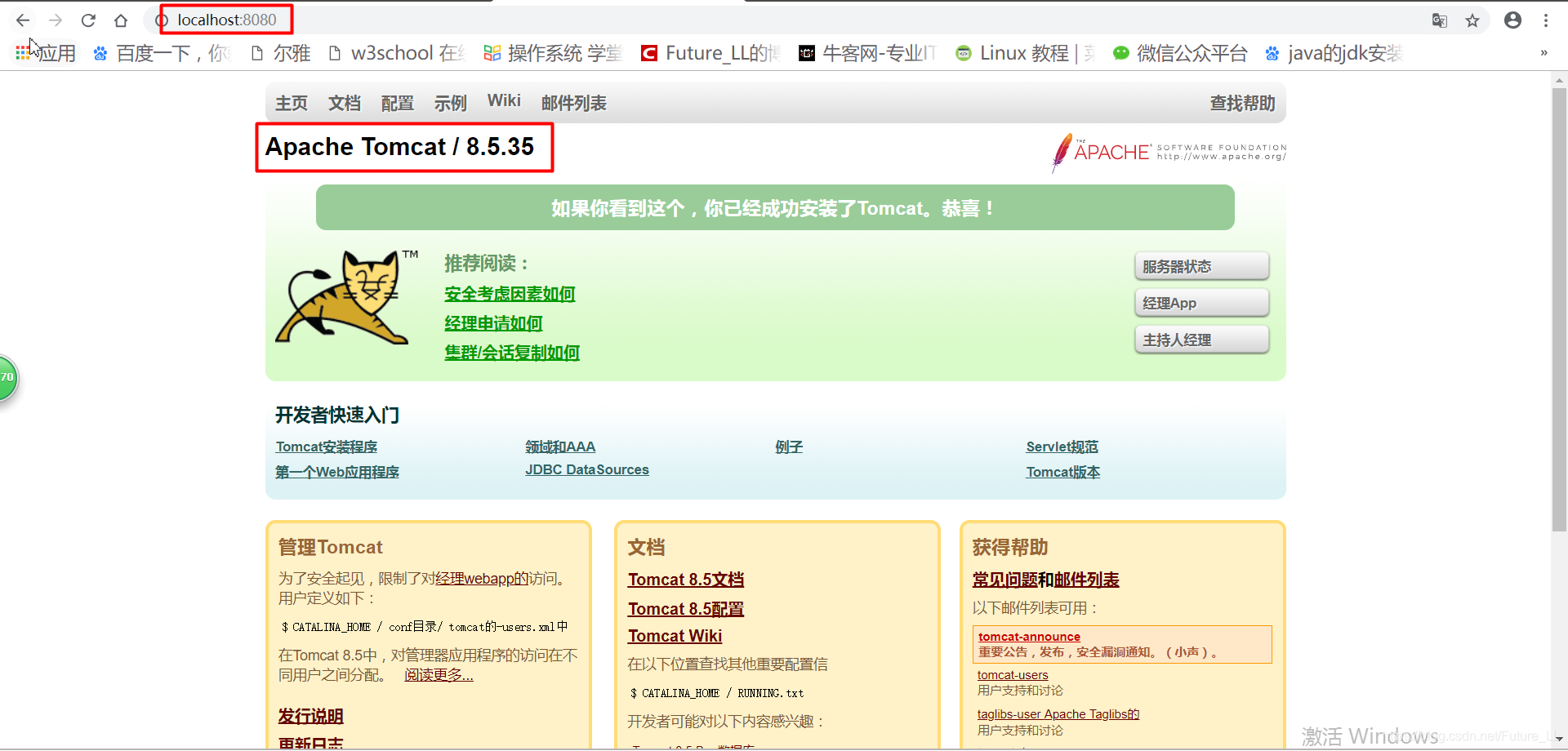Screen dimensions: 1568x751
Task: Open the Tomcat版本 link
Action: click(x=1063, y=472)
